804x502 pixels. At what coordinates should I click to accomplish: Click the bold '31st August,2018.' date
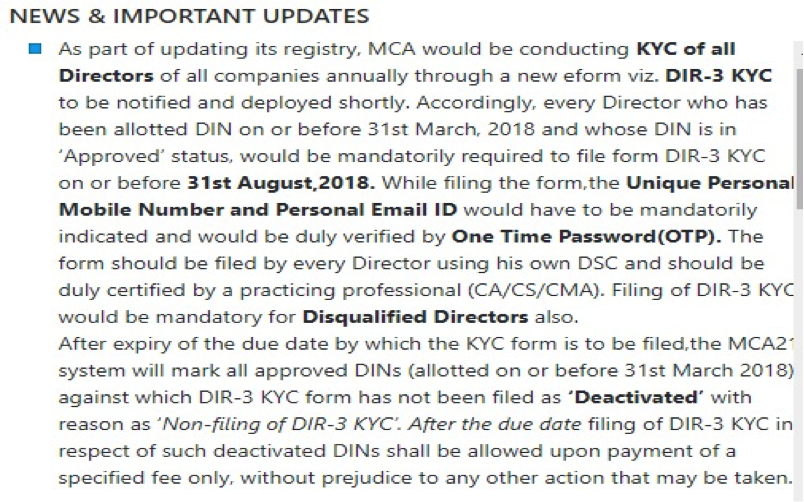[x=281, y=183]
